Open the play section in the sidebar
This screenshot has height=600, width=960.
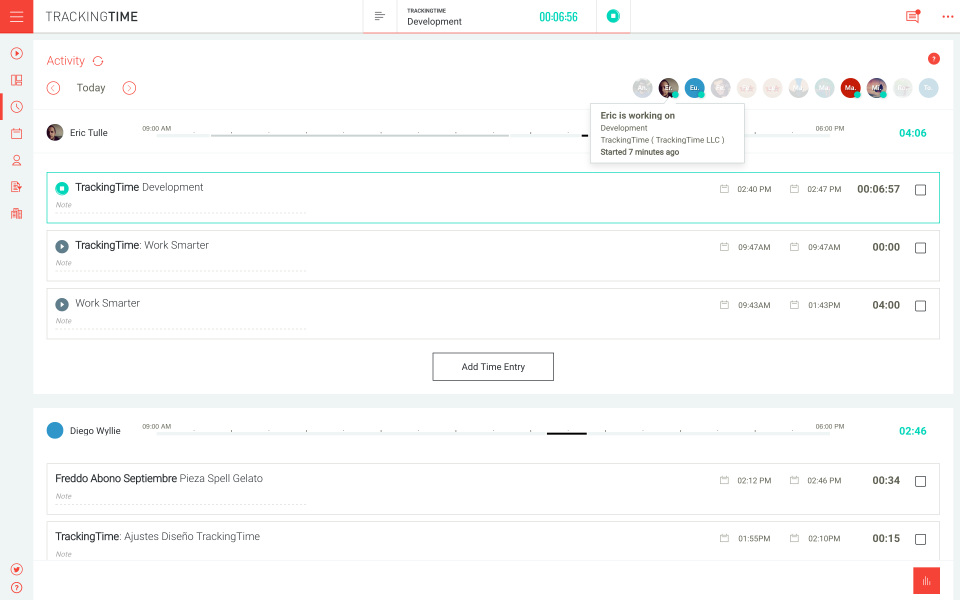pos(17,53)
